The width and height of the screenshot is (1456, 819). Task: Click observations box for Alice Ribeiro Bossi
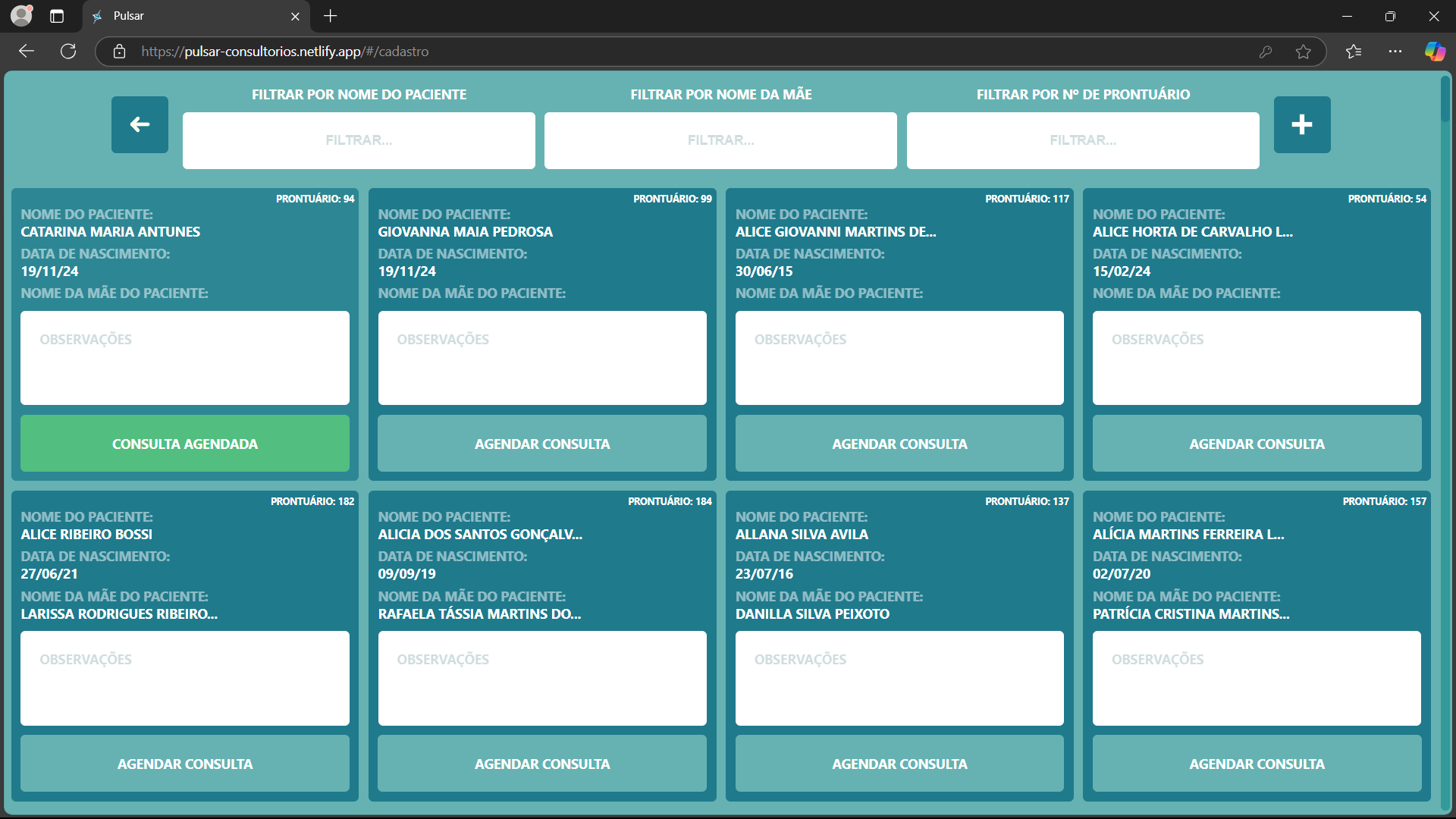(x=185, y=678)
